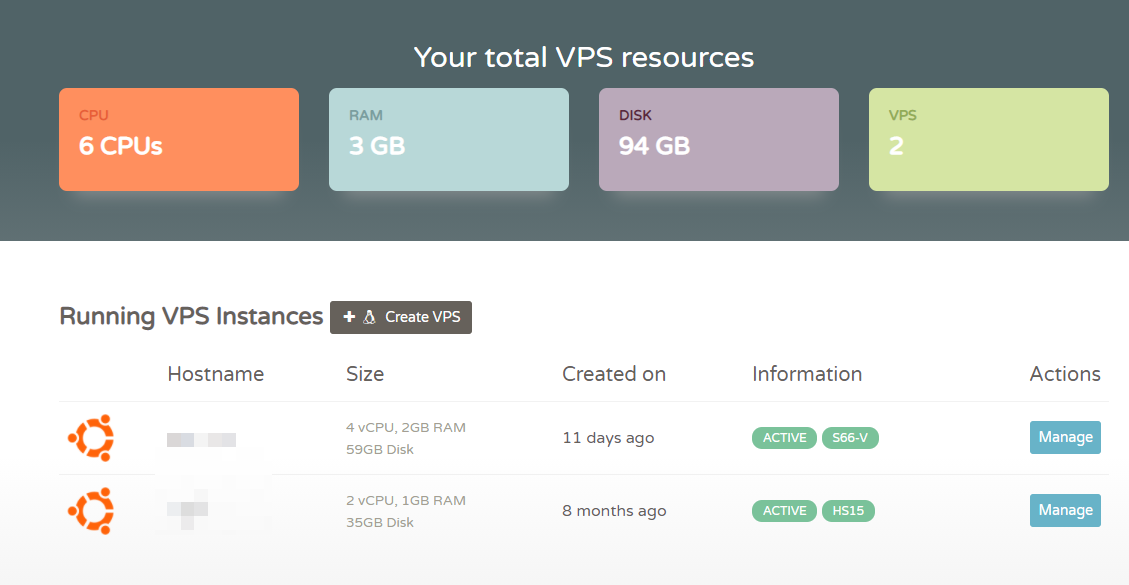Click the Ubuntu icon for the second VPS

90,511
